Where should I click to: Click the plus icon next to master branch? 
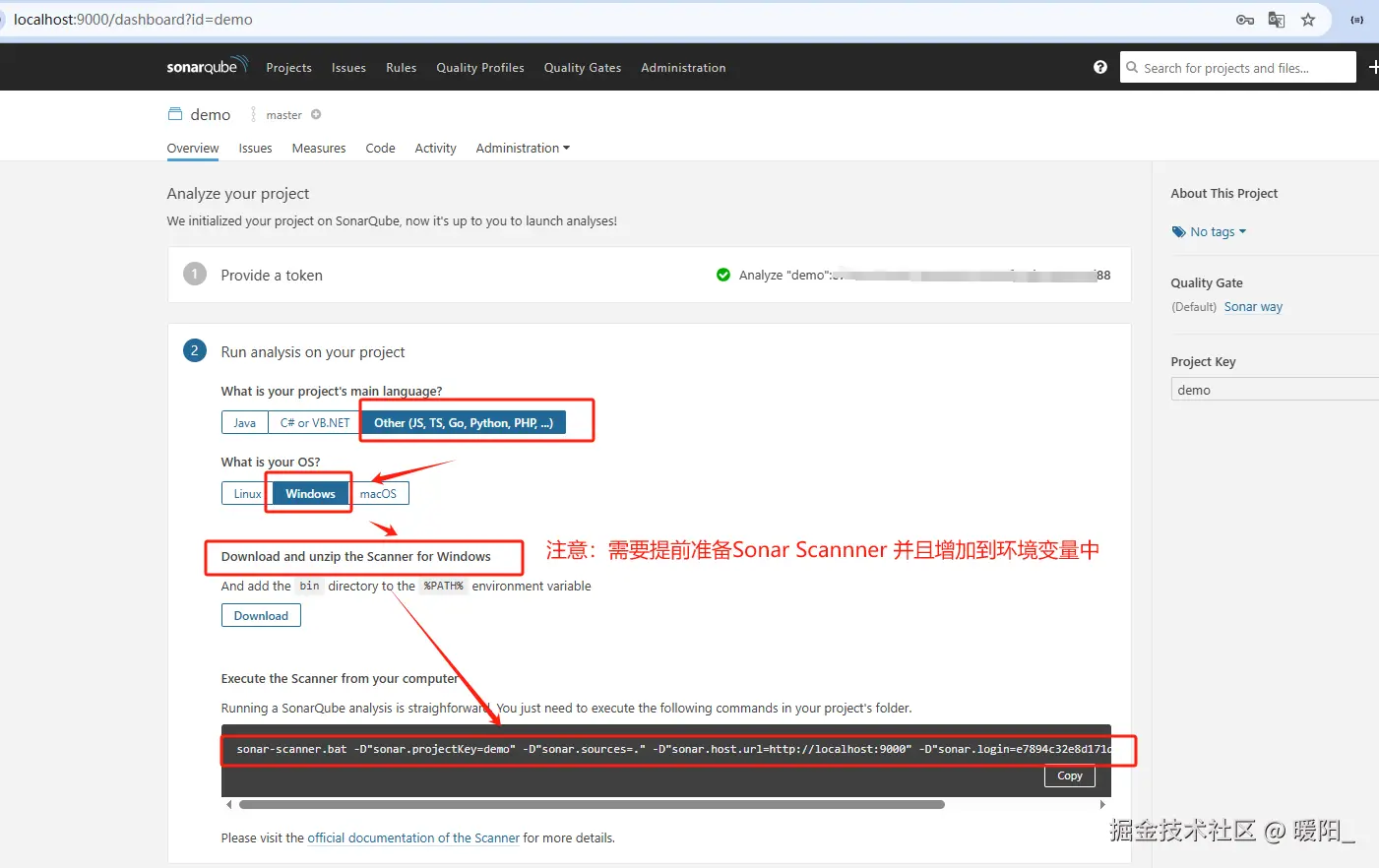click(x=316, y=114)
